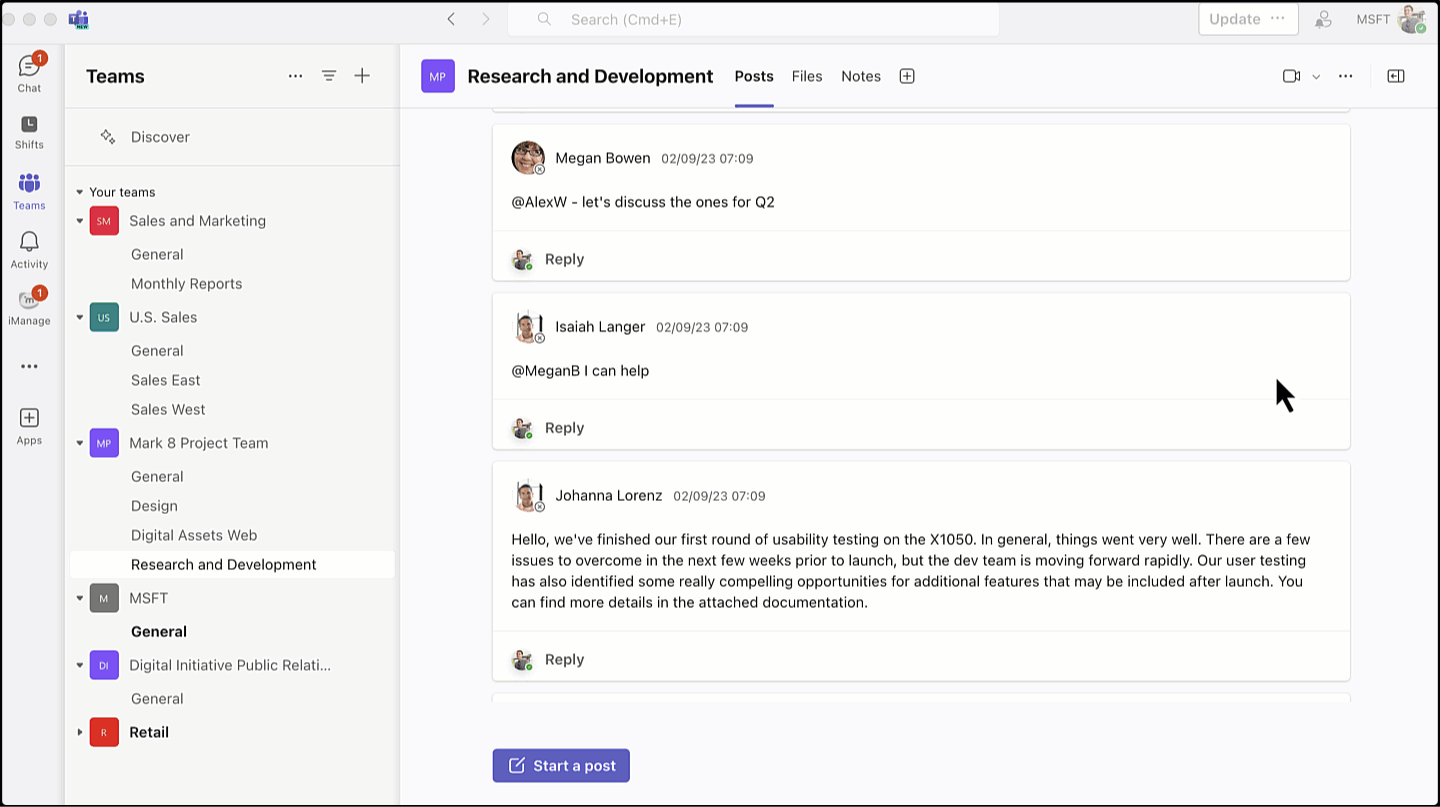1440x807 pixels.
Task: Collapse the Mark 8 Project Team
Action: (80, 443)
